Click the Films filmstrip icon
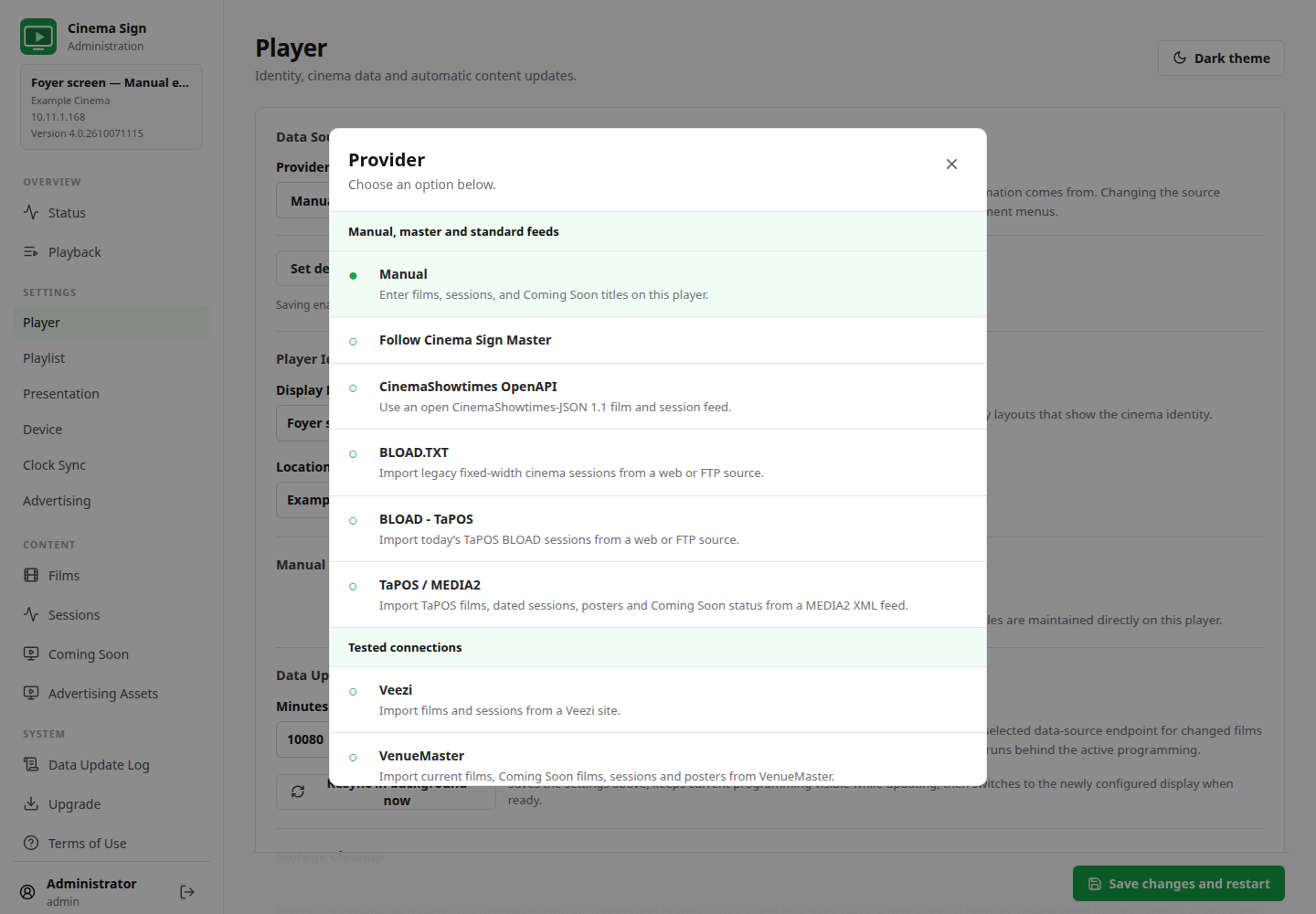This screenshot has width=1316, height=914. coord(31,575)
